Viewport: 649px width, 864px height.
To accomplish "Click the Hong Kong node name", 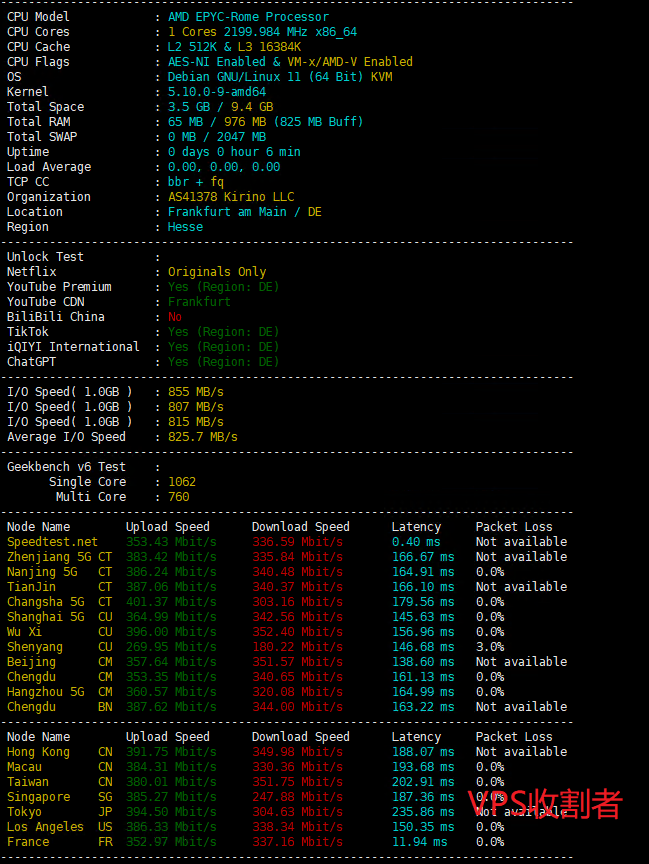I will pos(38,752).
